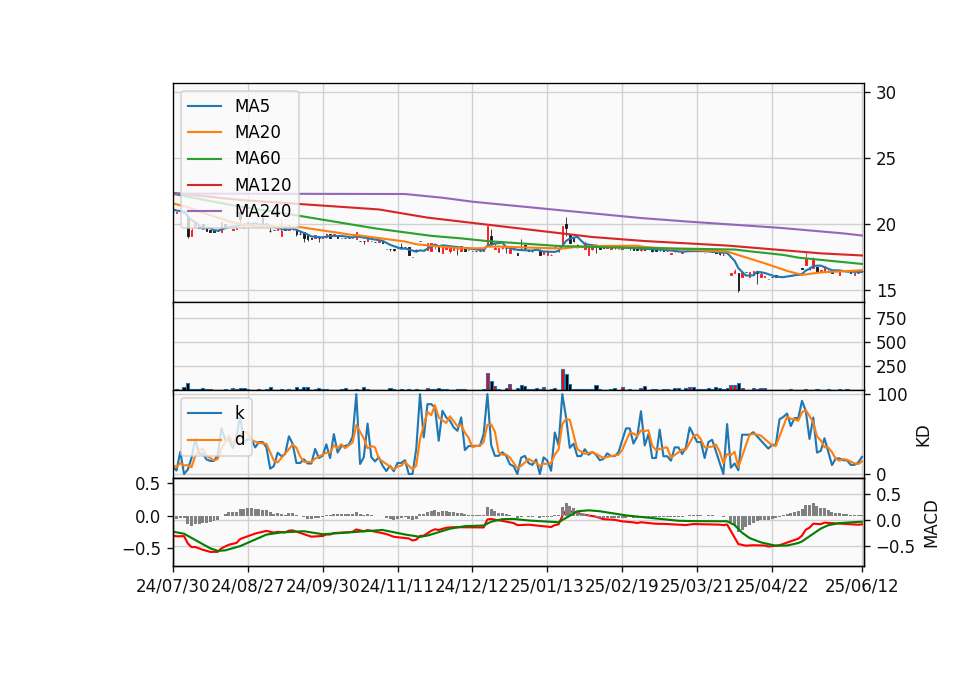This screenshot has width=960, height=690.
Task: Click the 25/02/19 date label
Action: tap(621, 587)
